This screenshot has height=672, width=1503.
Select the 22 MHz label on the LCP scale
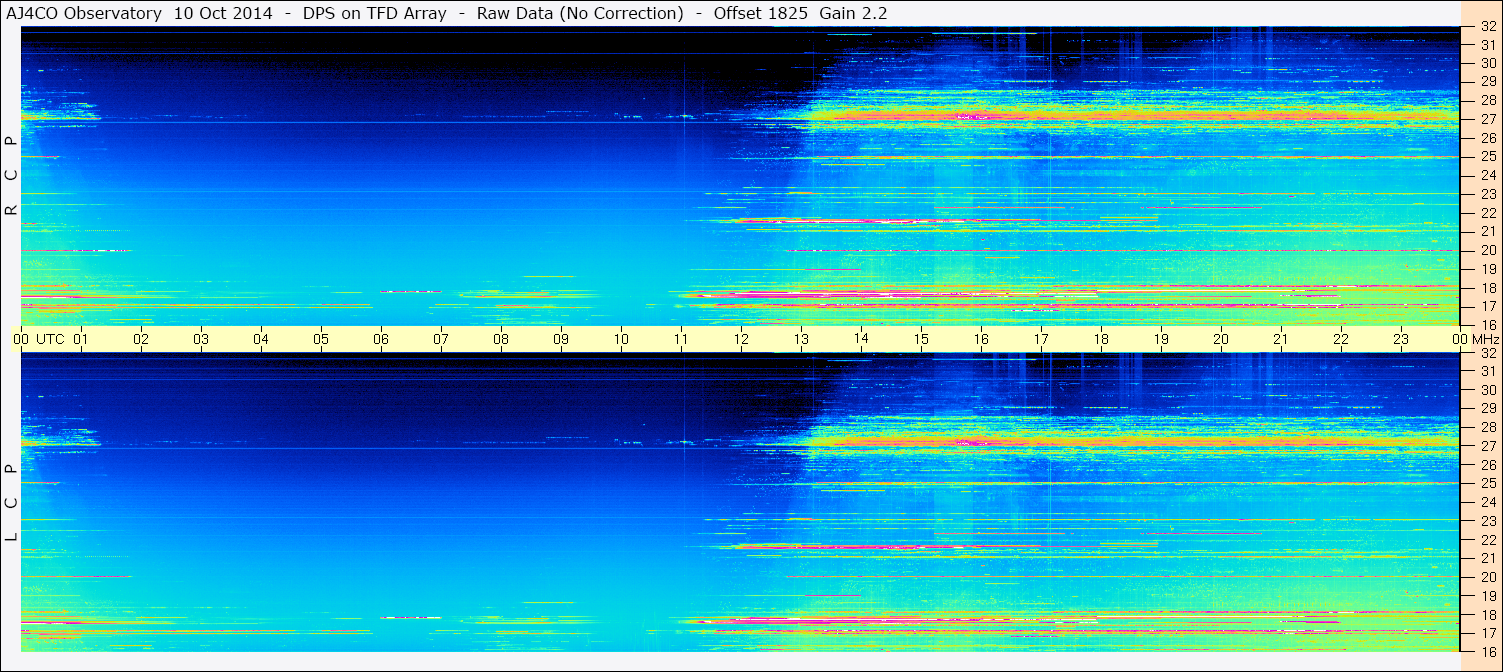pyautogui.click(x=1487, y=539)
